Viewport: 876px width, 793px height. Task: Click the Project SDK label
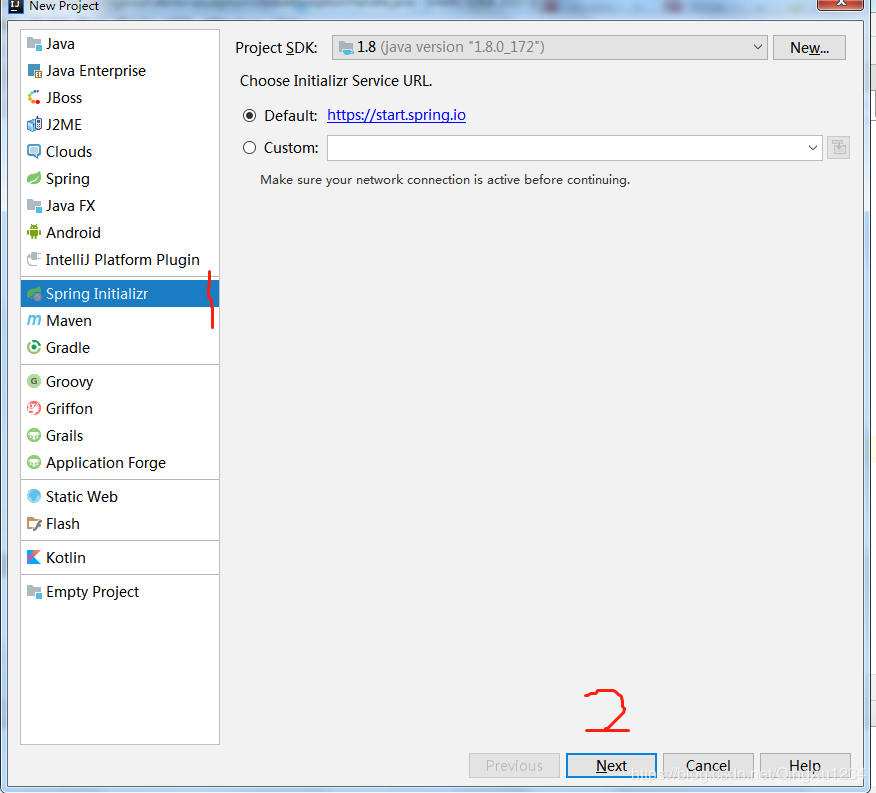coord(276,48)
